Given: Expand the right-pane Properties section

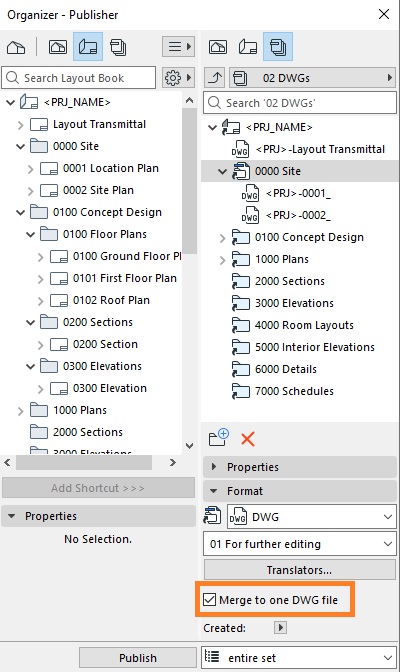Looking at the screenshot, I should (x=300, y=467).
